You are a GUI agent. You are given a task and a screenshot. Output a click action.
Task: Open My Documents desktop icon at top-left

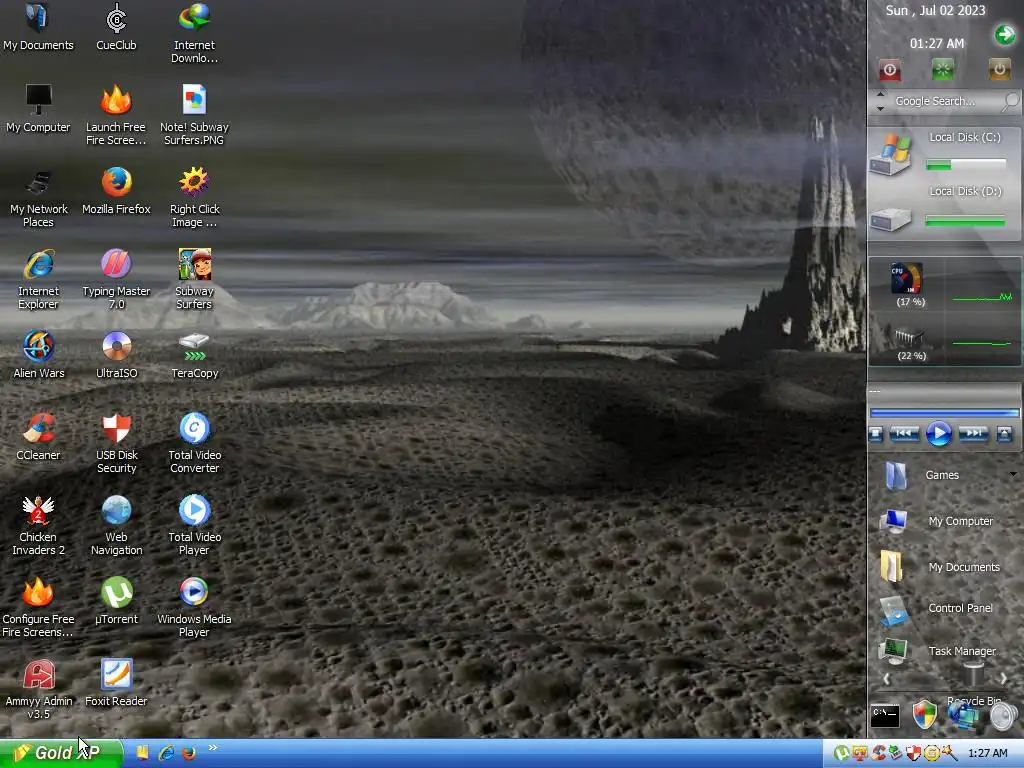tap(38, 27)
